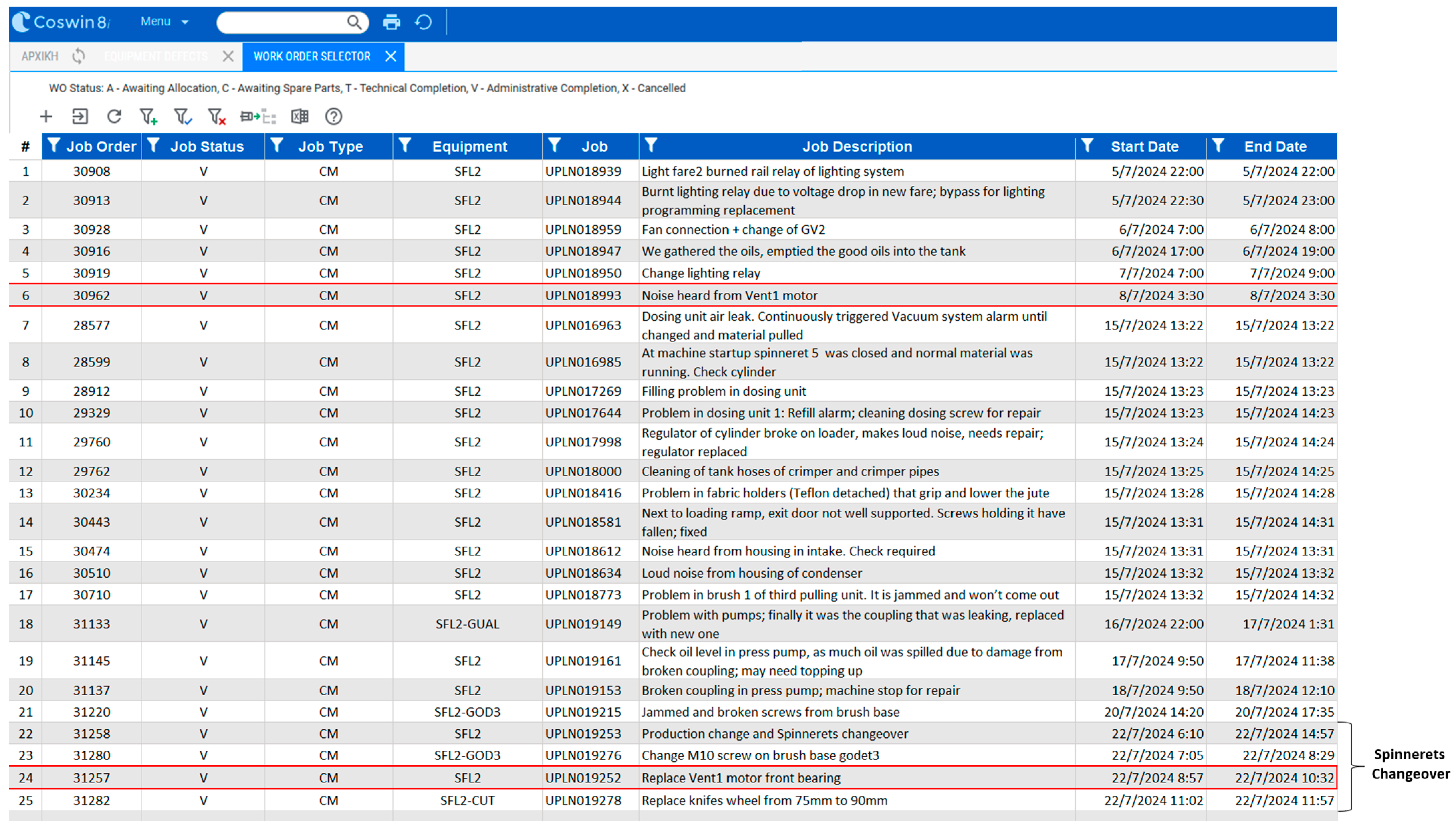Click the apply filter checkmark funnel icon

click(182, 117)
